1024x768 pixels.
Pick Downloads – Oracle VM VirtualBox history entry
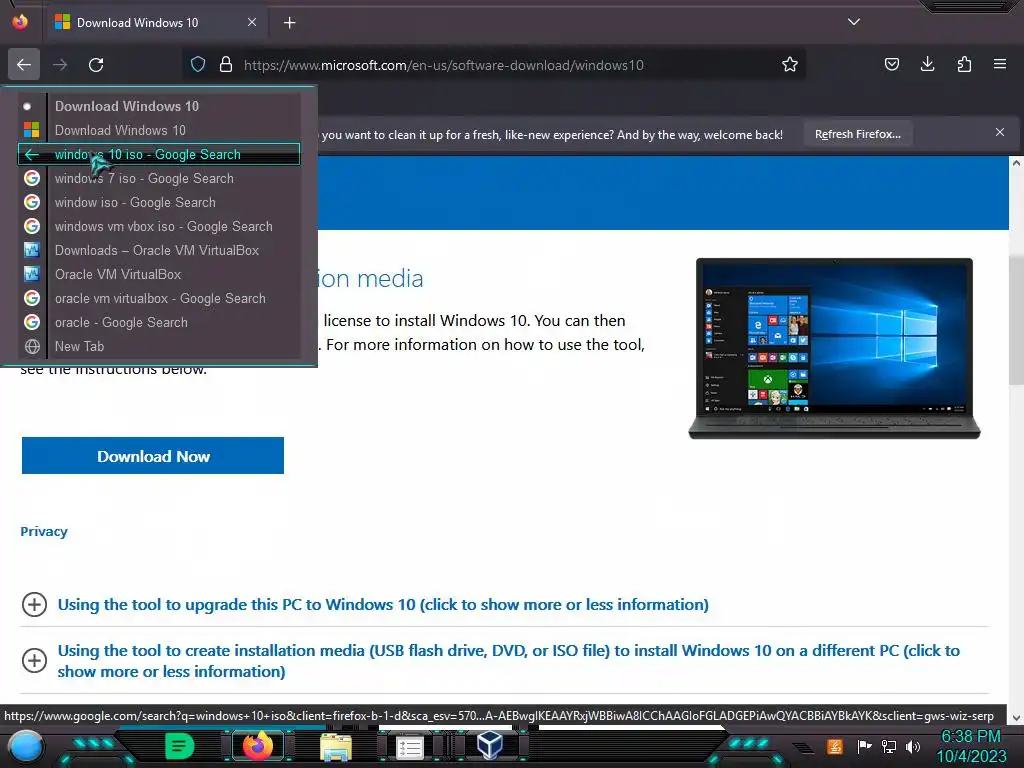[159, 250]
